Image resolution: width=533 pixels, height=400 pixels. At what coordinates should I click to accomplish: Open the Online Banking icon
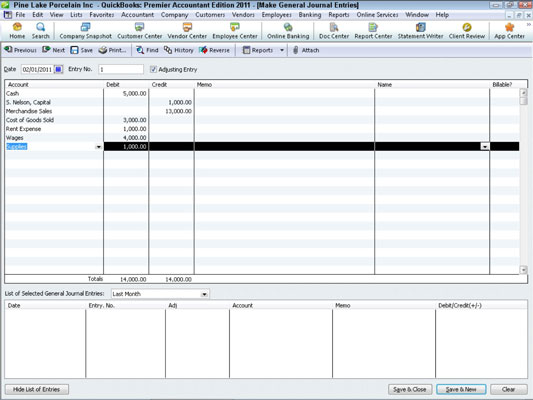288,27
